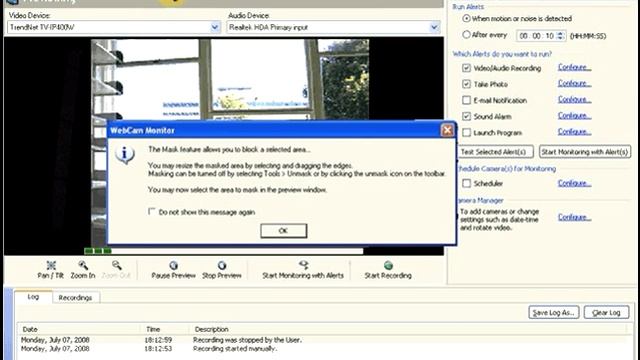Viewport: 640px width, 360px height.
Task: Click the Save Log As button
Action: pos(553,313)
